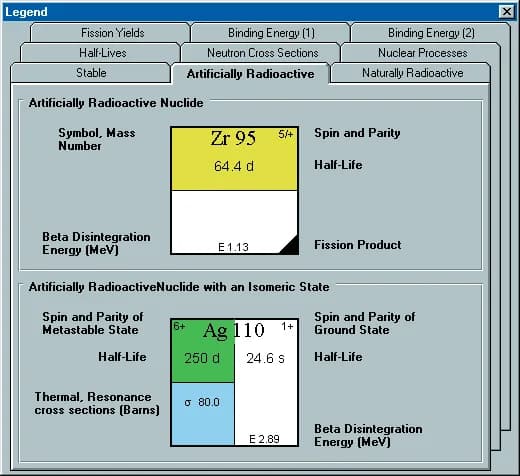Viewport: 520px width, 476px height.
Task: Click the Half-Life label right of 24.6 s
Action: point(338,357)
